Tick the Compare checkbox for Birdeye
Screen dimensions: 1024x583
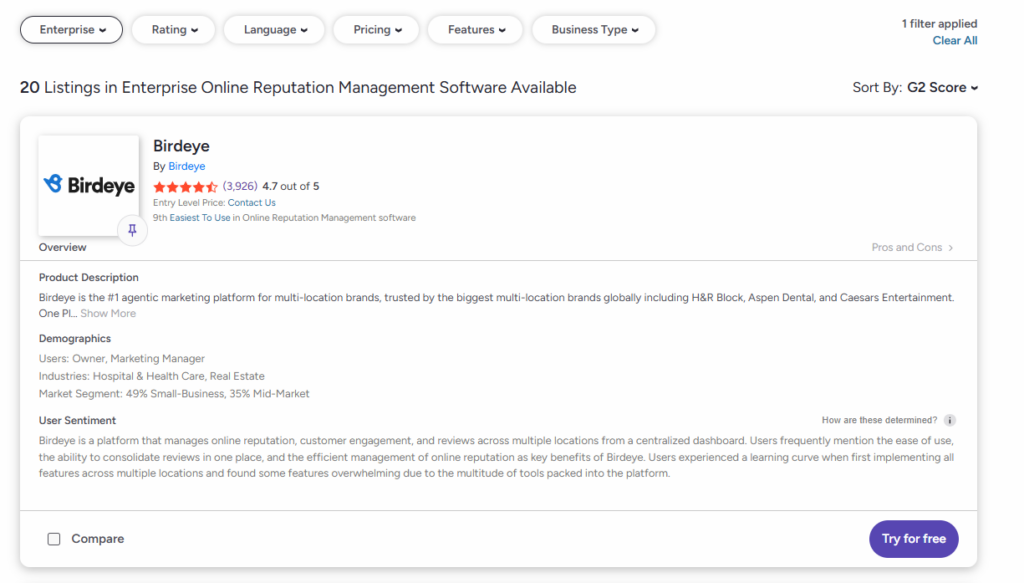click(54, 539)
